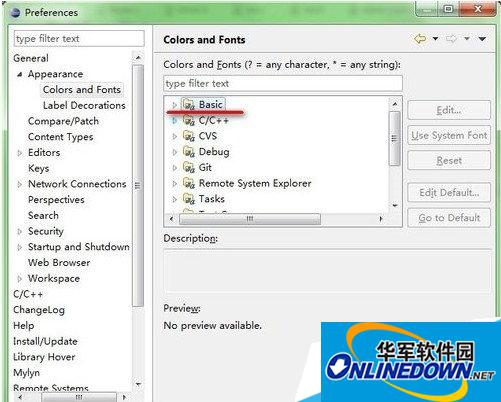Expand the Security tree node
The height and width of the screenshot is (402, 501).
pyautogui.click(x=20, y=231)
